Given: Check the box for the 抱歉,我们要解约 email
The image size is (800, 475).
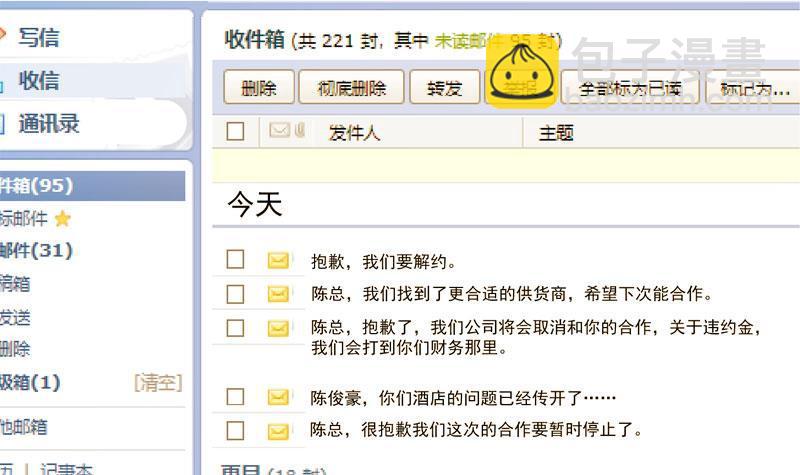Looking at the screenshot, I should [235, 259].
